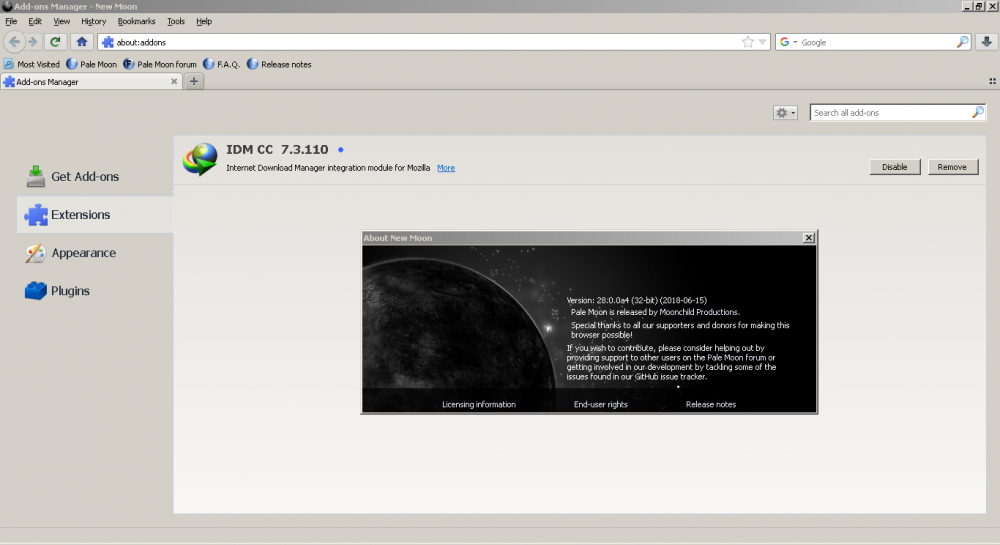Open the add-ons gear tools dropdown

[785, 113]
